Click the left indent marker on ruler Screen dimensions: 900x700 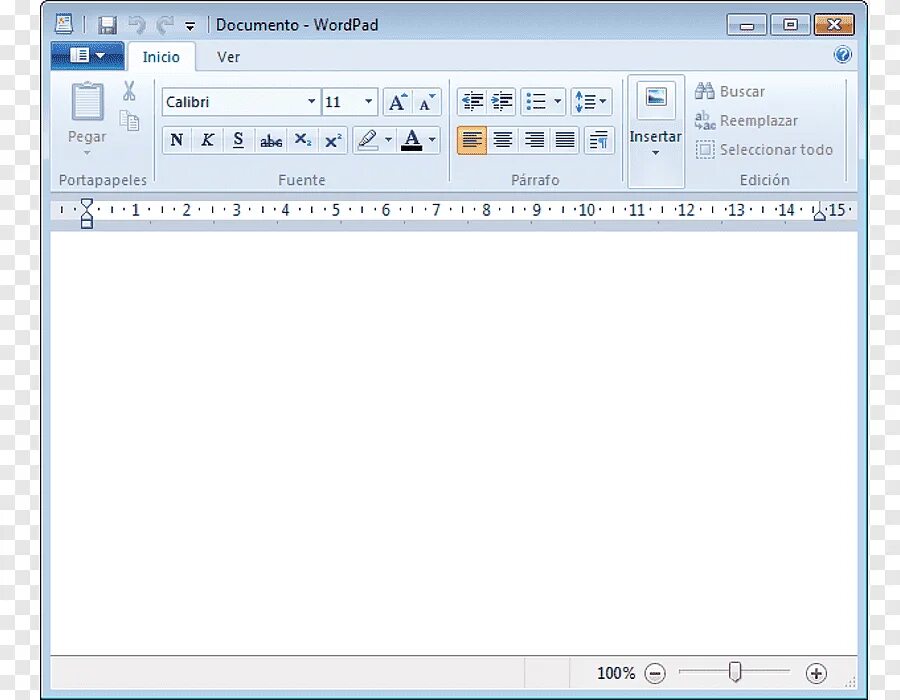tap(87, 213)
